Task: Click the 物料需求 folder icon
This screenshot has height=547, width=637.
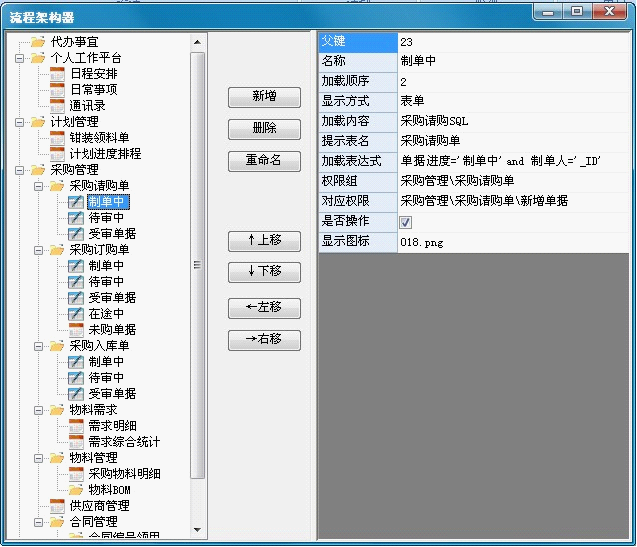Action: tap(57, 410)
